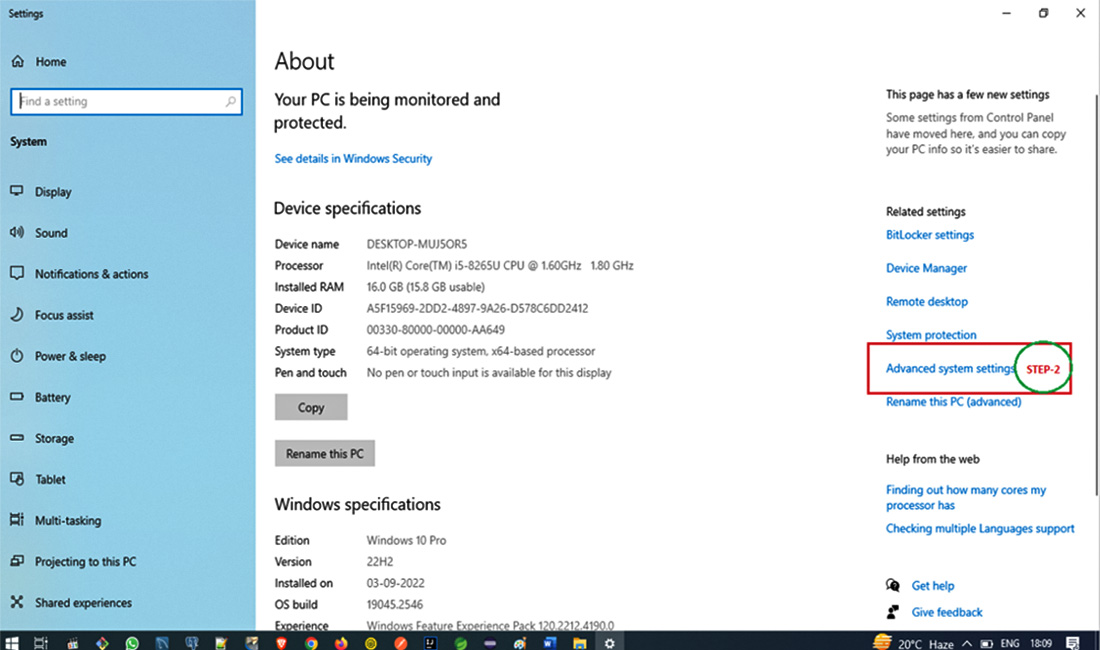Open the Windows Start menu
1100x650 pixels.
pyautogui.click(x=12, y=643)
